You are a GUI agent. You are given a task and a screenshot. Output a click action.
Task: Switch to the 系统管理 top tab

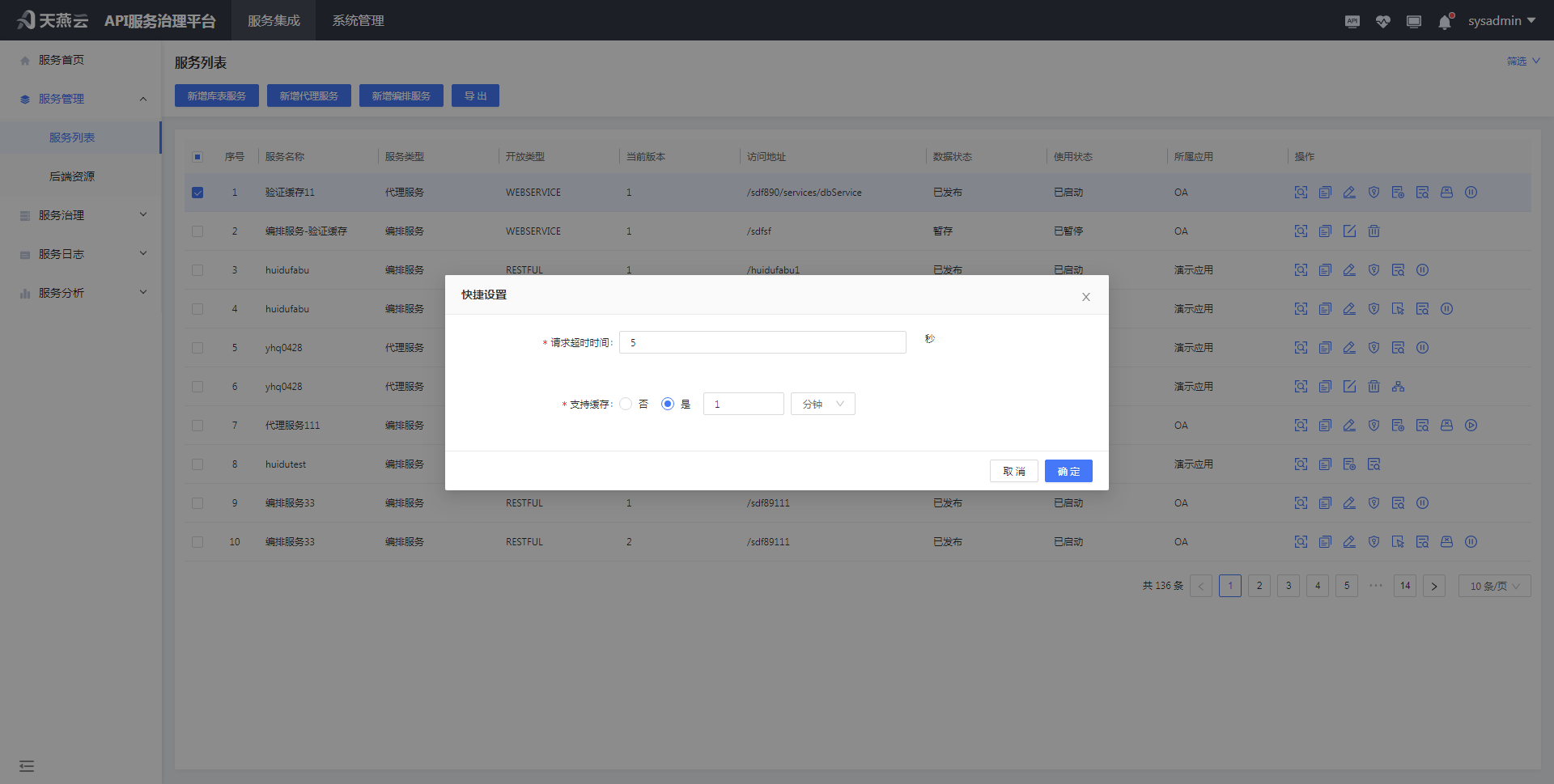(358, 21)
